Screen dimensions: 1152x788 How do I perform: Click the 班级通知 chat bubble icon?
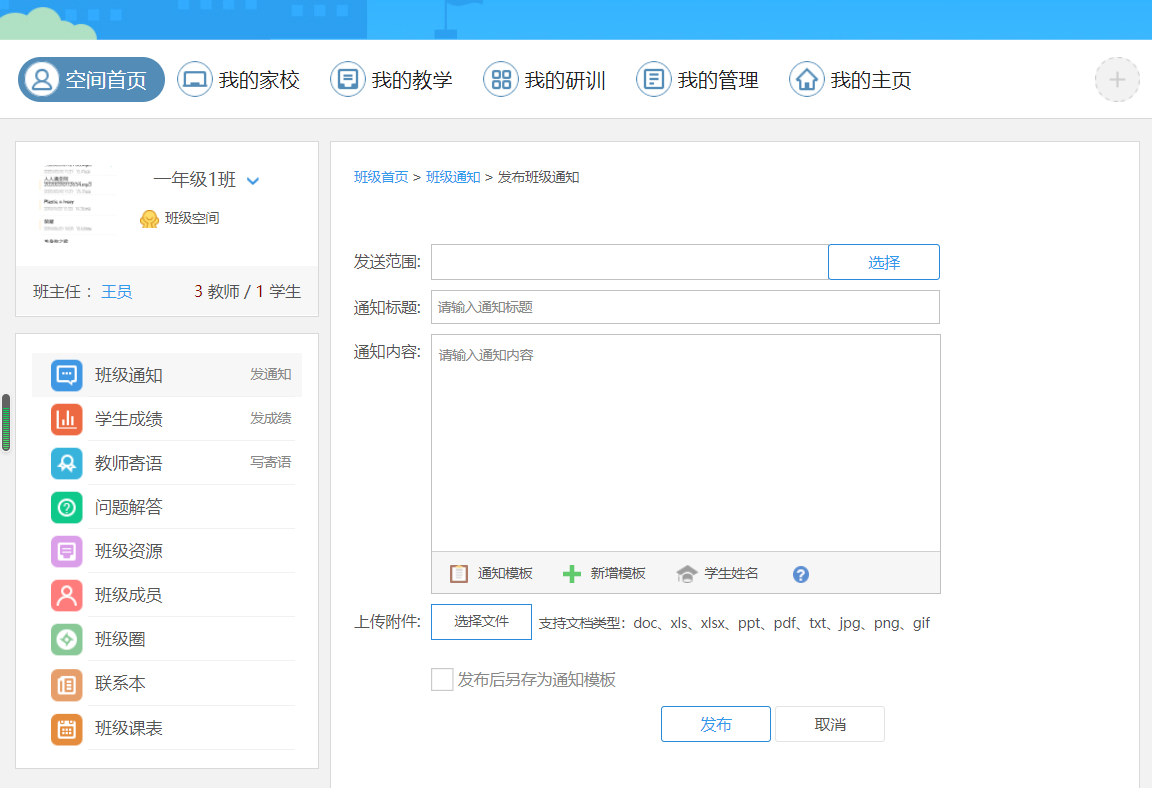(x=67, y=375)
